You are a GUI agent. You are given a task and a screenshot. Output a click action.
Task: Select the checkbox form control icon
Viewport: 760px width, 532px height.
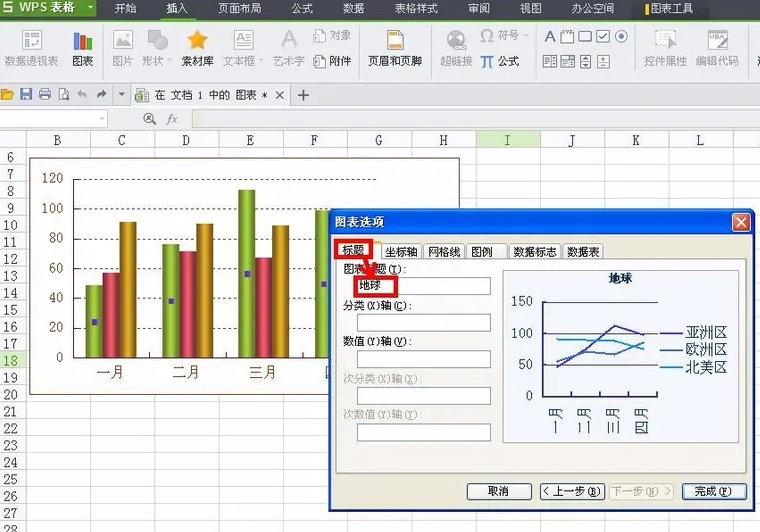[x=603, y=36]
